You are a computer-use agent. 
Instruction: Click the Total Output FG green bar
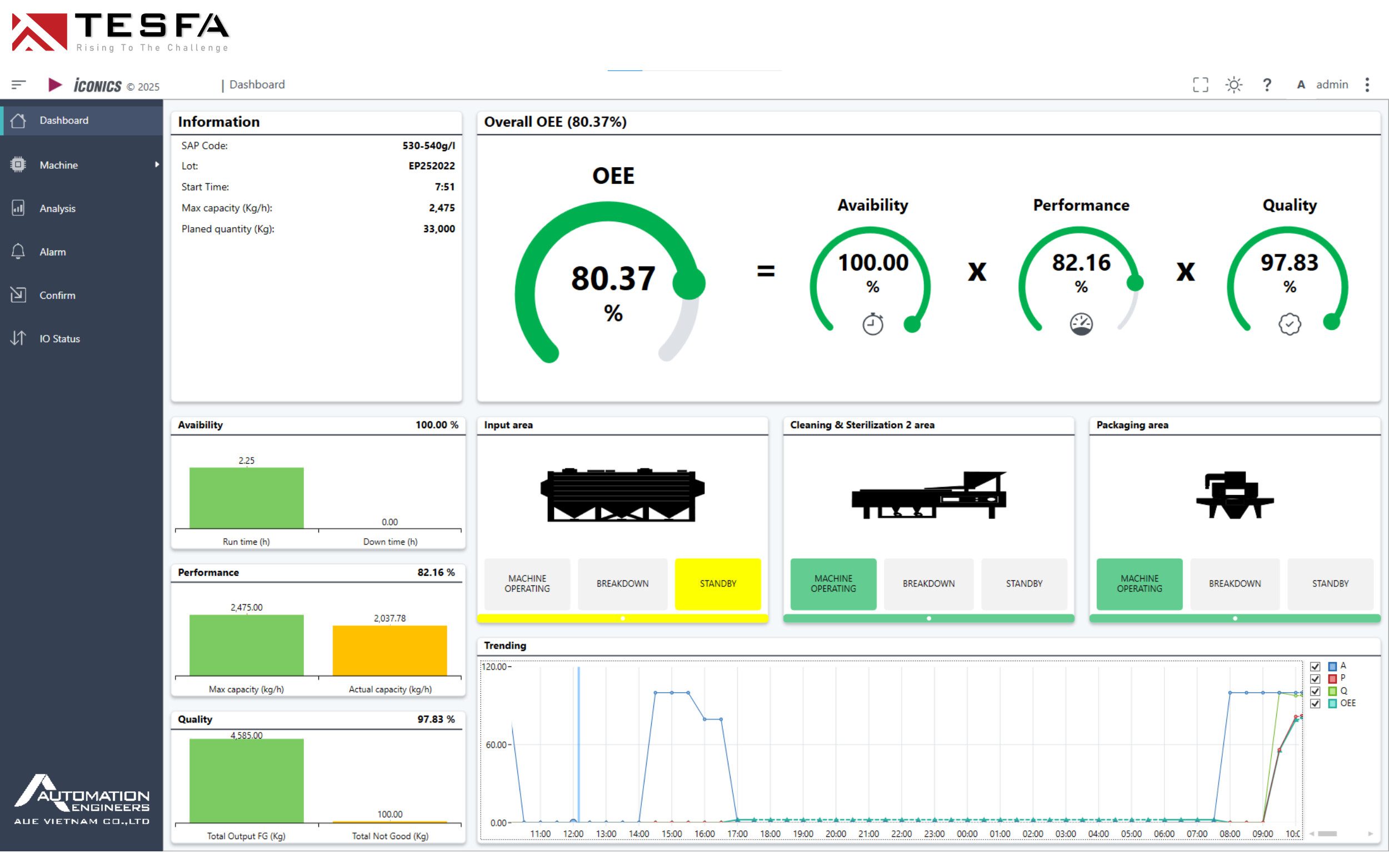246,780
